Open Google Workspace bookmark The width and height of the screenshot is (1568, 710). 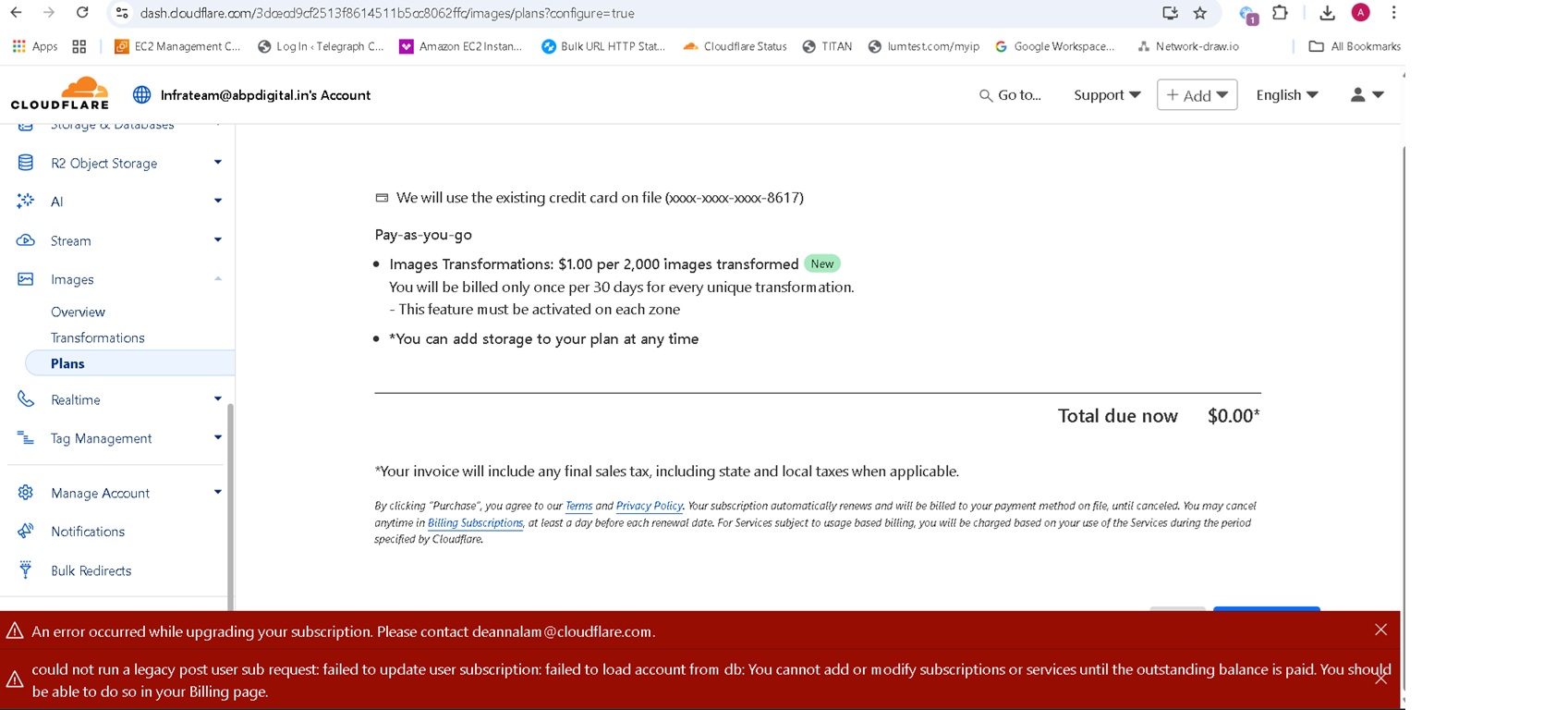pos(1055,46)
